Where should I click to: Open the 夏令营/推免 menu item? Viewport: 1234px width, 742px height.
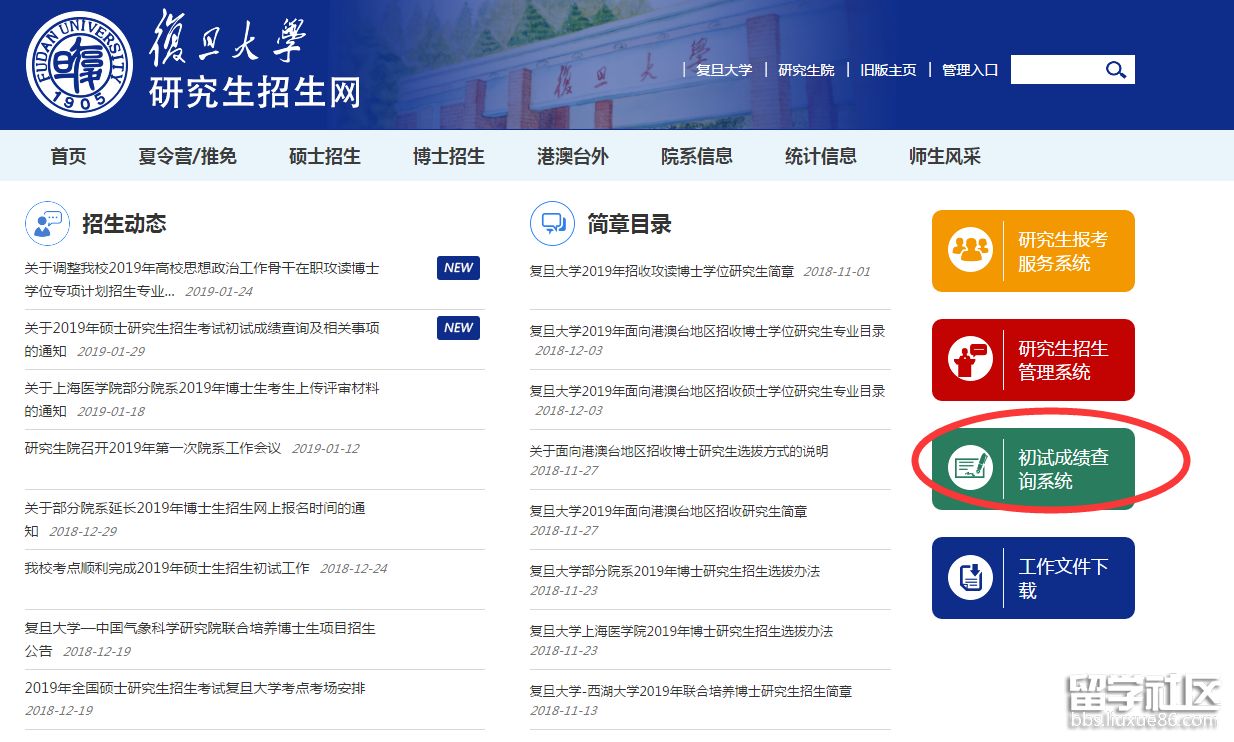187,156
